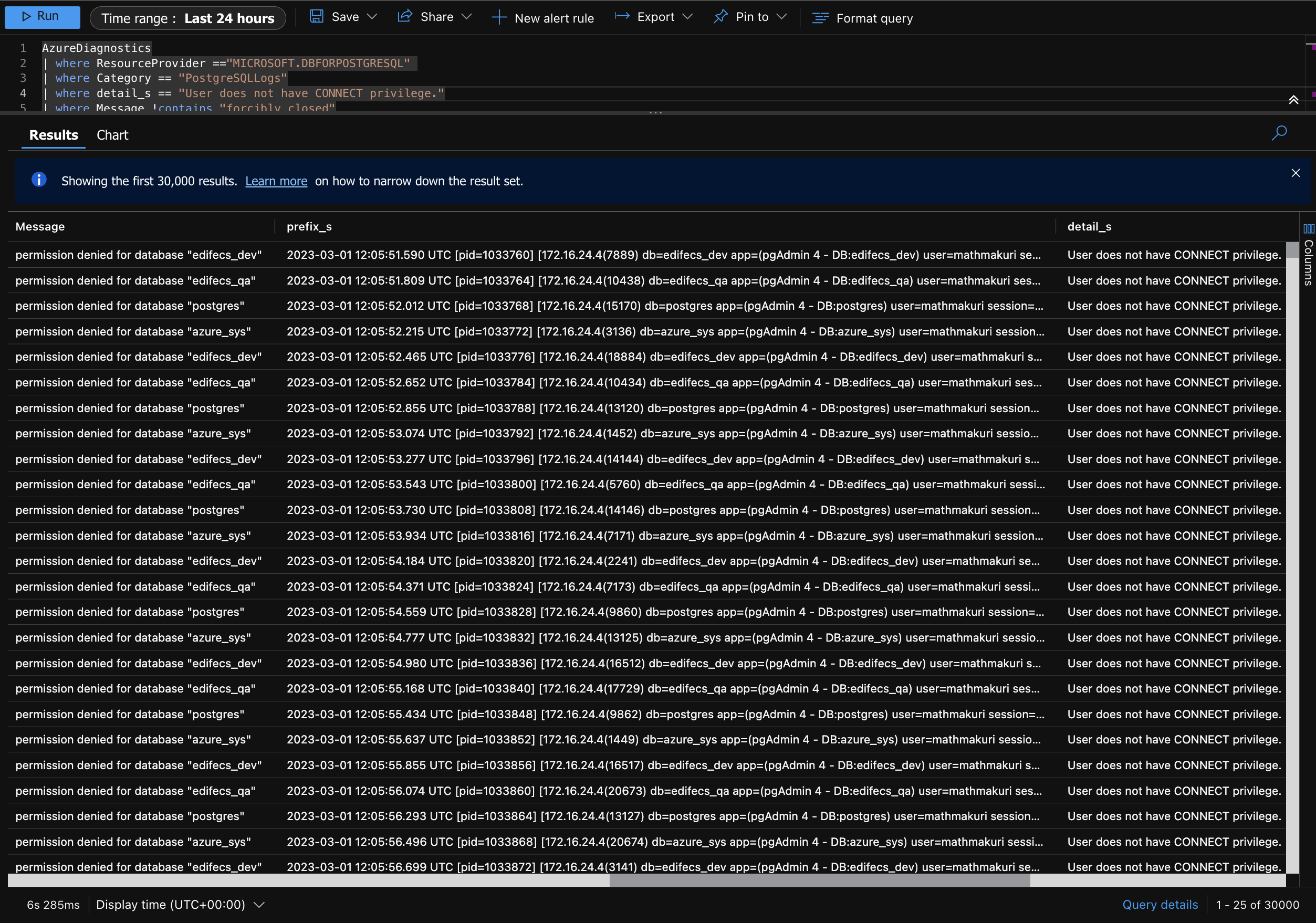Open the Time range Last 24 hours picker
The height and width of the screenshot is (923, 1316).
click(x=187, y=18)
